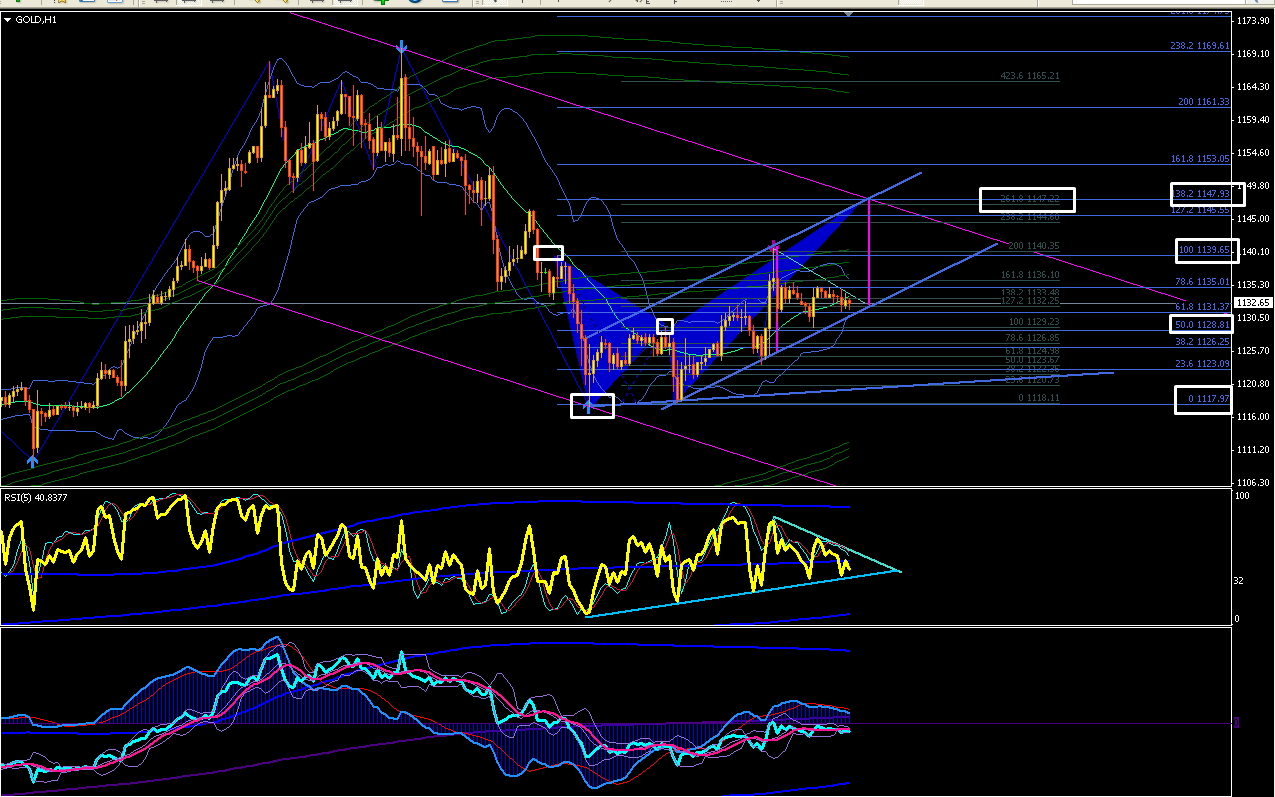Select the blue up arrow under the leftmost low

pyautogui.click(x=33, y=460)
